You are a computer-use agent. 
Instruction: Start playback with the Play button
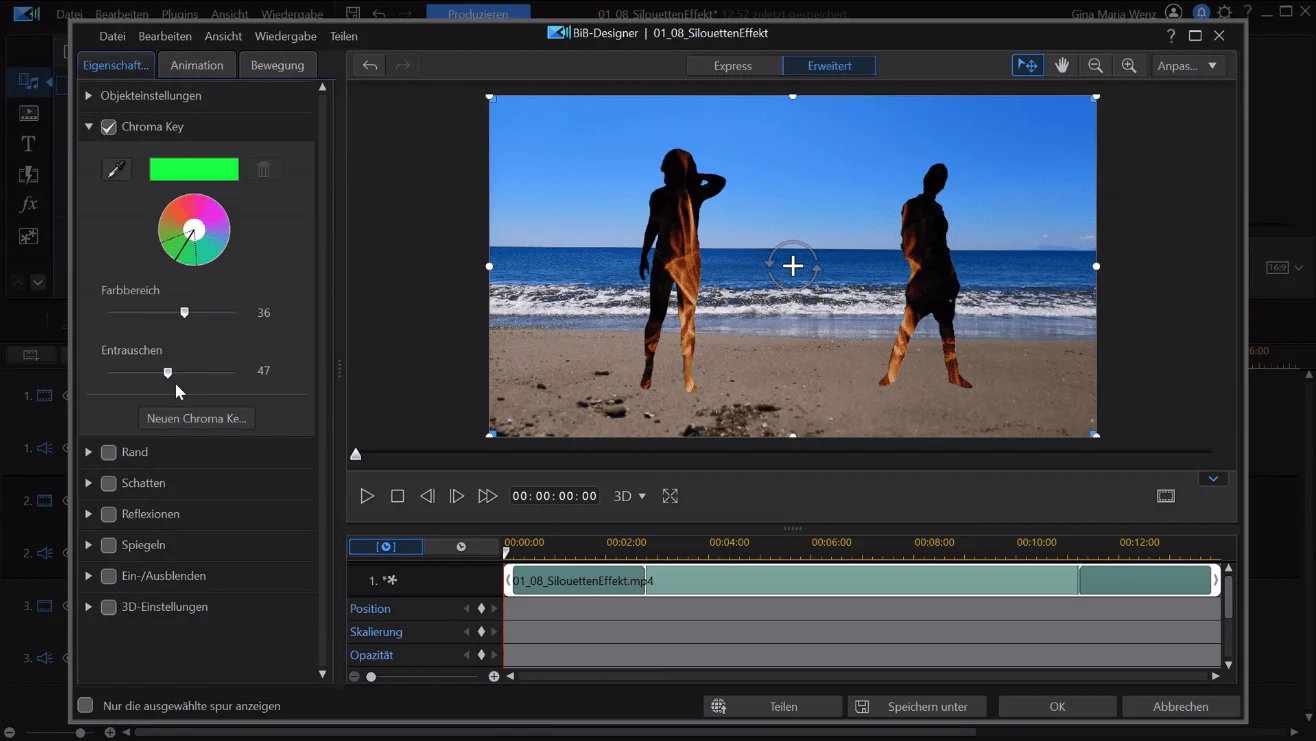(x=367, y=496)
